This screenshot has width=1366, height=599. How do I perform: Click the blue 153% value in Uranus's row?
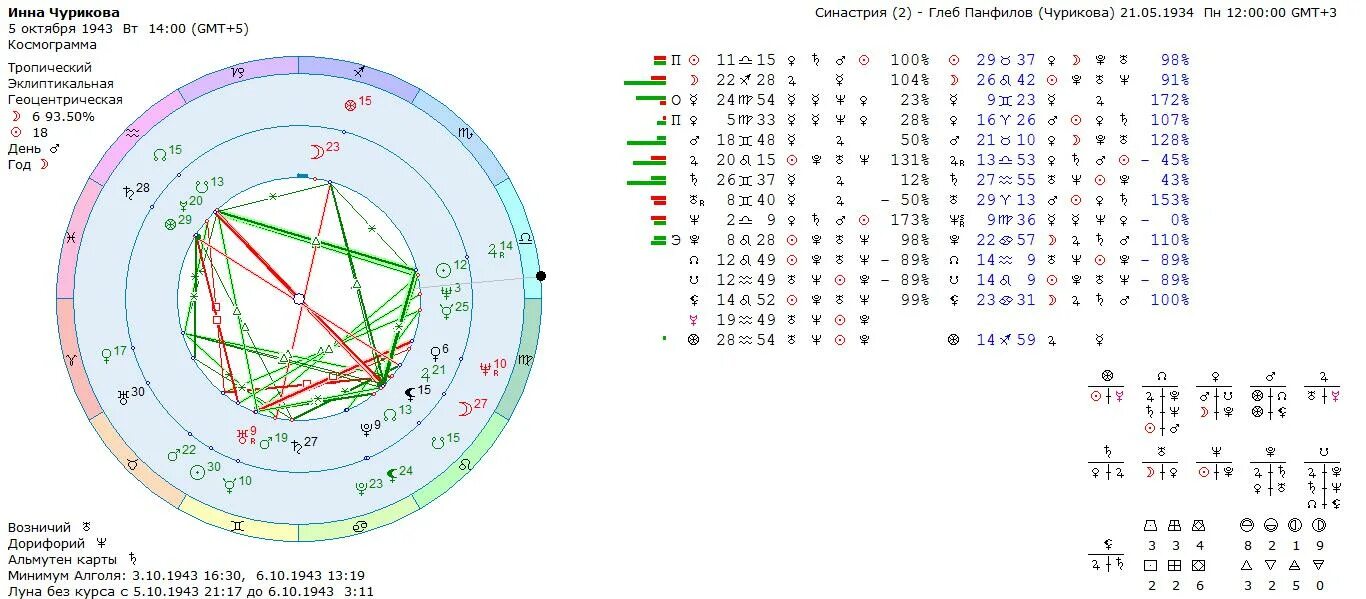click(x=1169, y=200)
